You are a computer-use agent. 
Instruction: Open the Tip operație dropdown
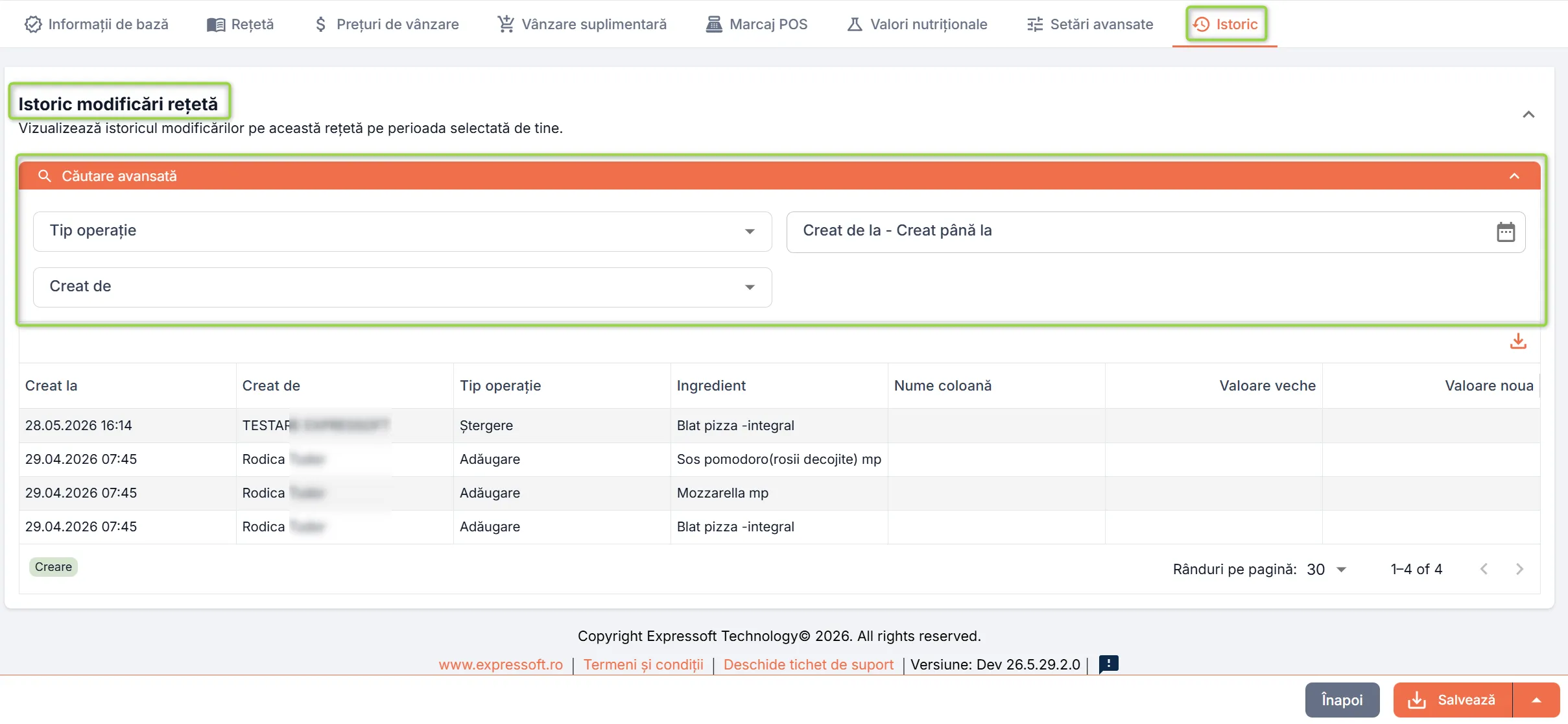click(x=402, y=231)
